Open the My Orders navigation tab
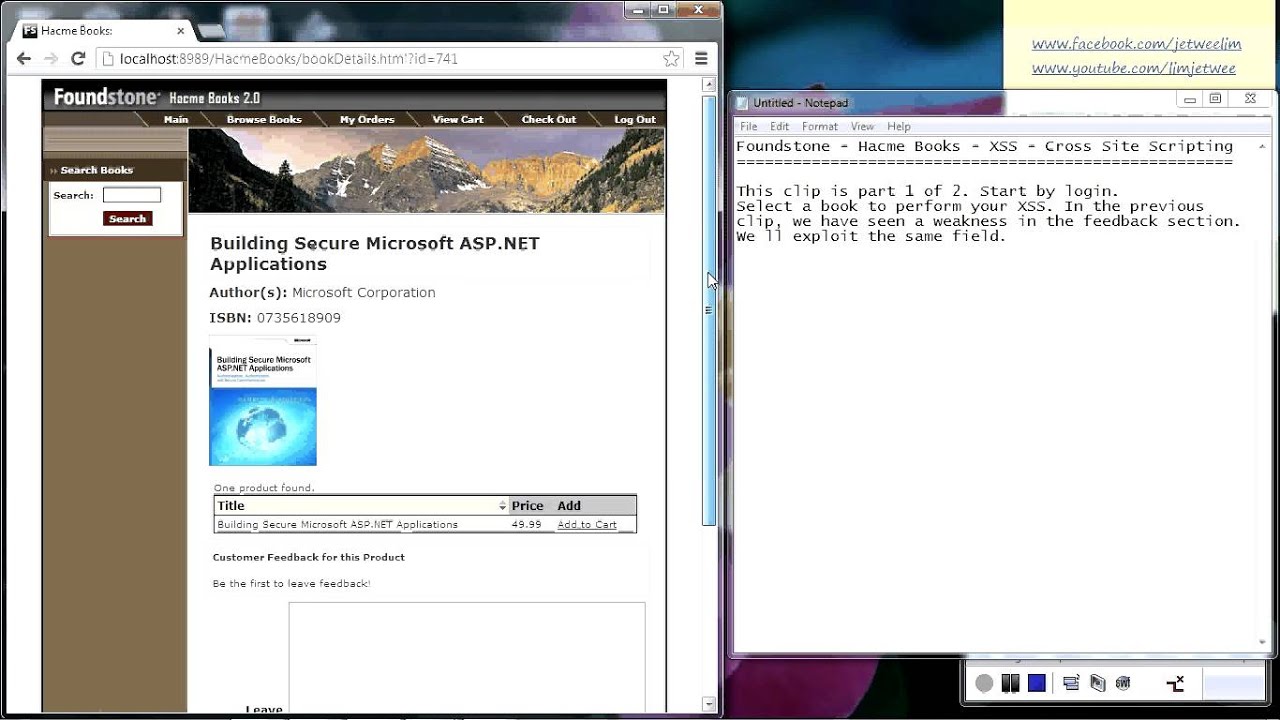 click(x=367, y=119)
